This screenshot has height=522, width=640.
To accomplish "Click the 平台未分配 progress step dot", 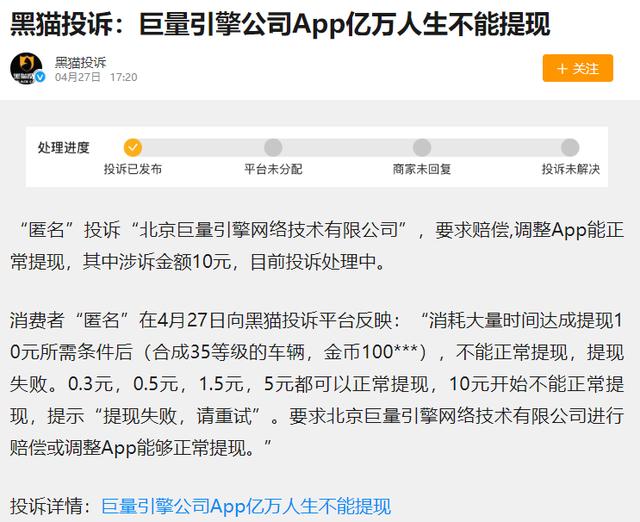I will click(x=273, y=147).
